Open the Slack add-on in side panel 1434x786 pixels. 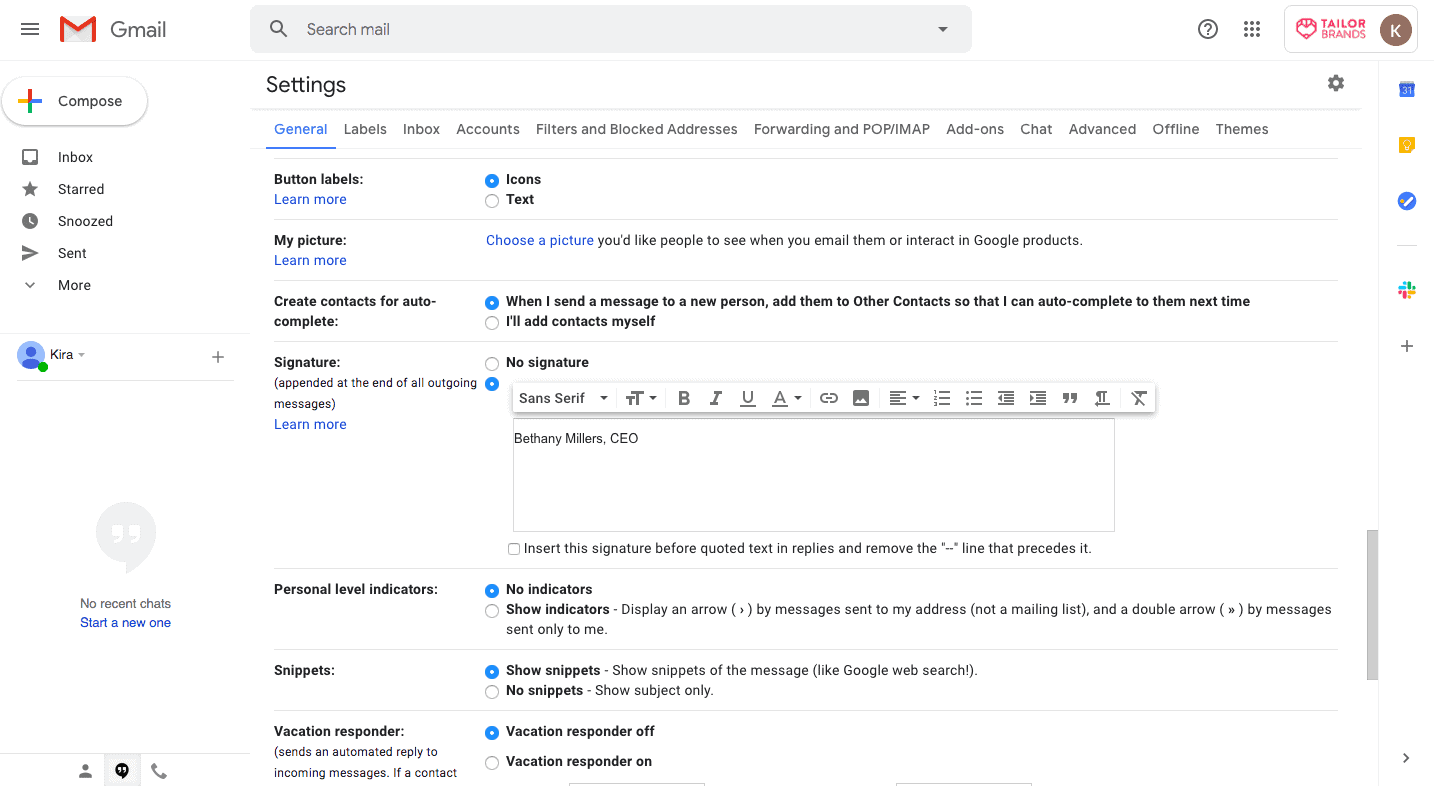coord(1407,290)
